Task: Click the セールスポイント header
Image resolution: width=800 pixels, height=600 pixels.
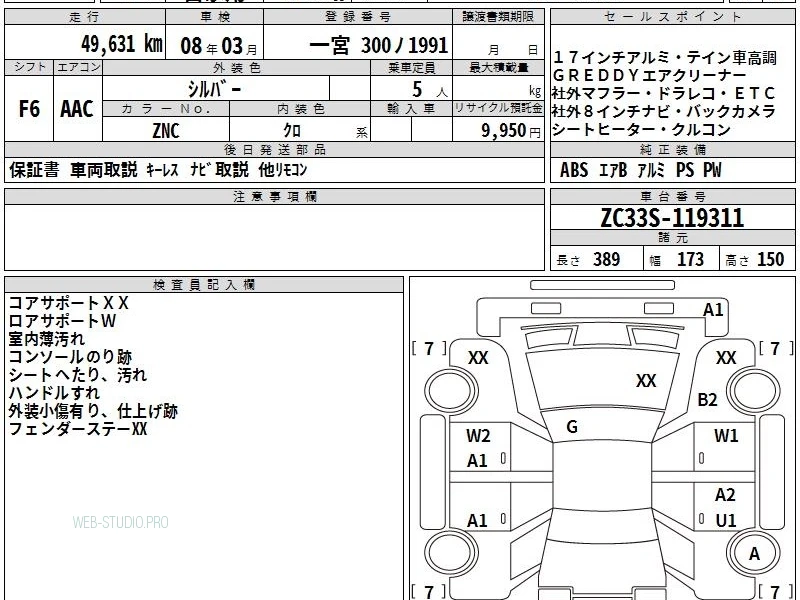Action: (672, 17)
